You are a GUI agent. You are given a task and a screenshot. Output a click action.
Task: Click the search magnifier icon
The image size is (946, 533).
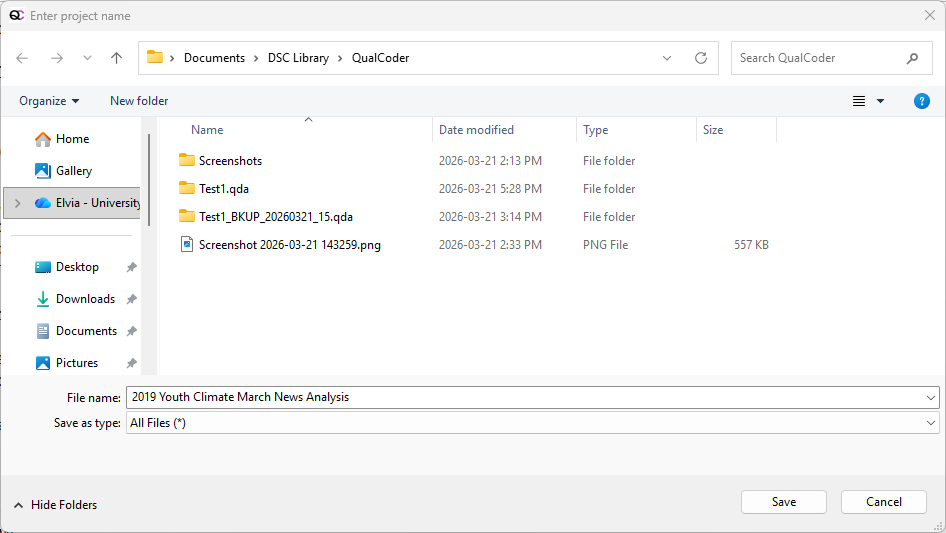pos(912,58)
